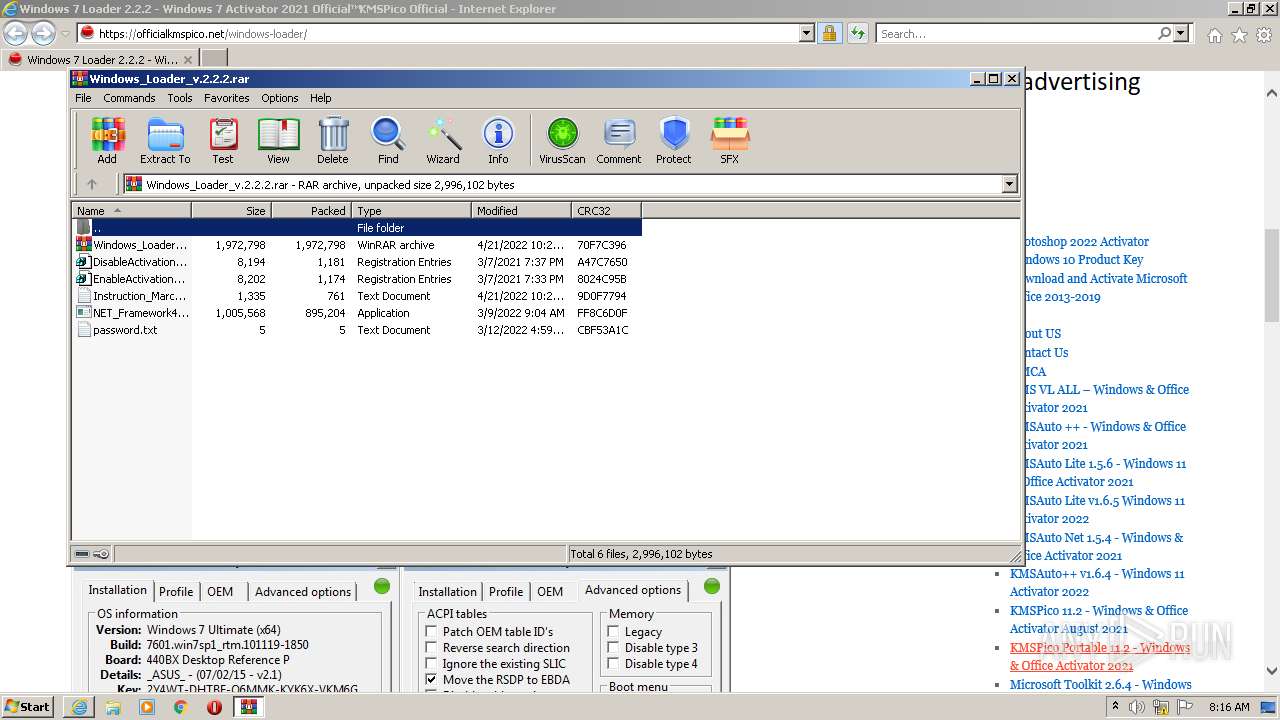Open the IE favorites star icon
1280x720 pixels.
1239,35
